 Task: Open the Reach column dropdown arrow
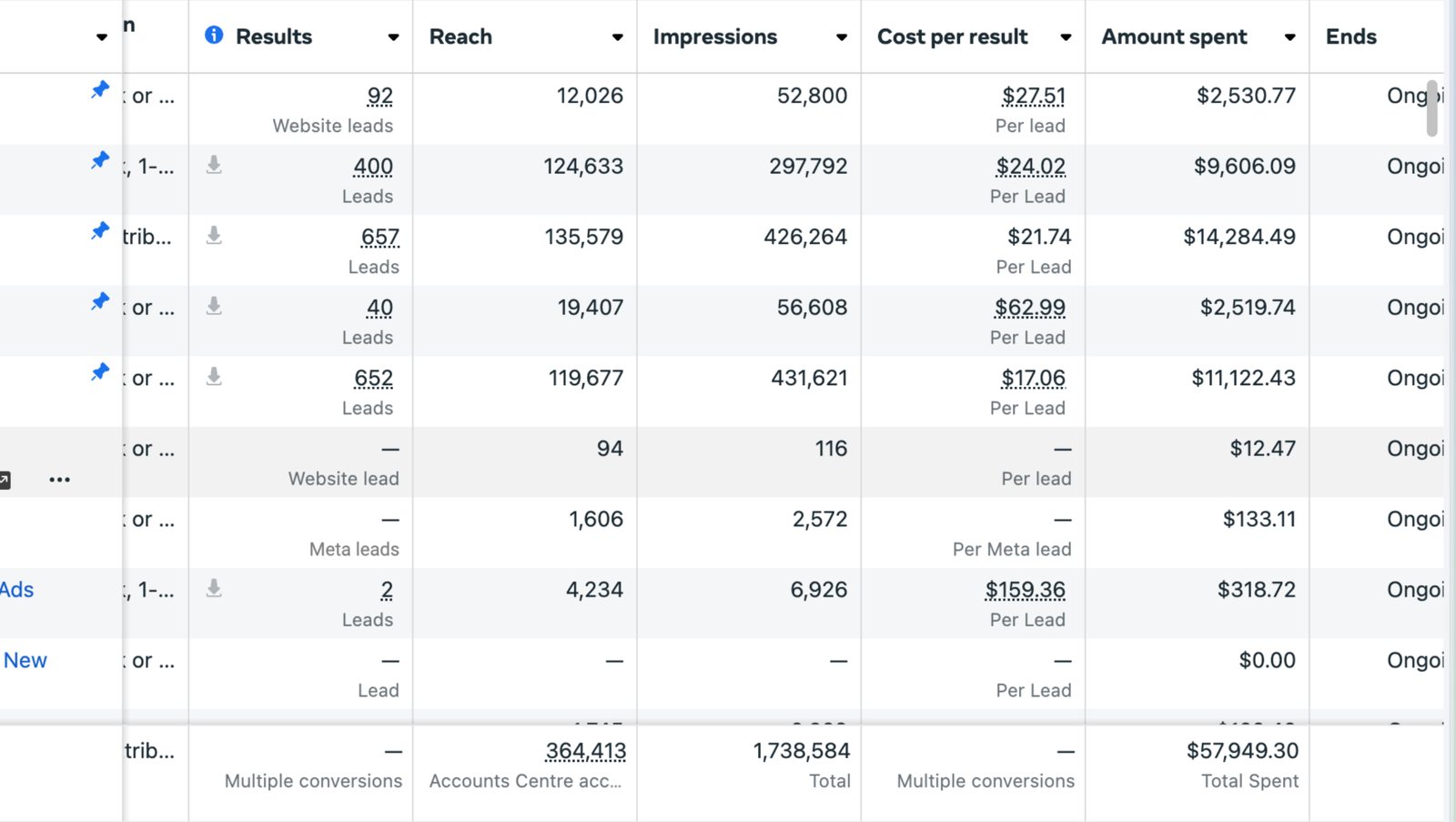click(617, 37)
